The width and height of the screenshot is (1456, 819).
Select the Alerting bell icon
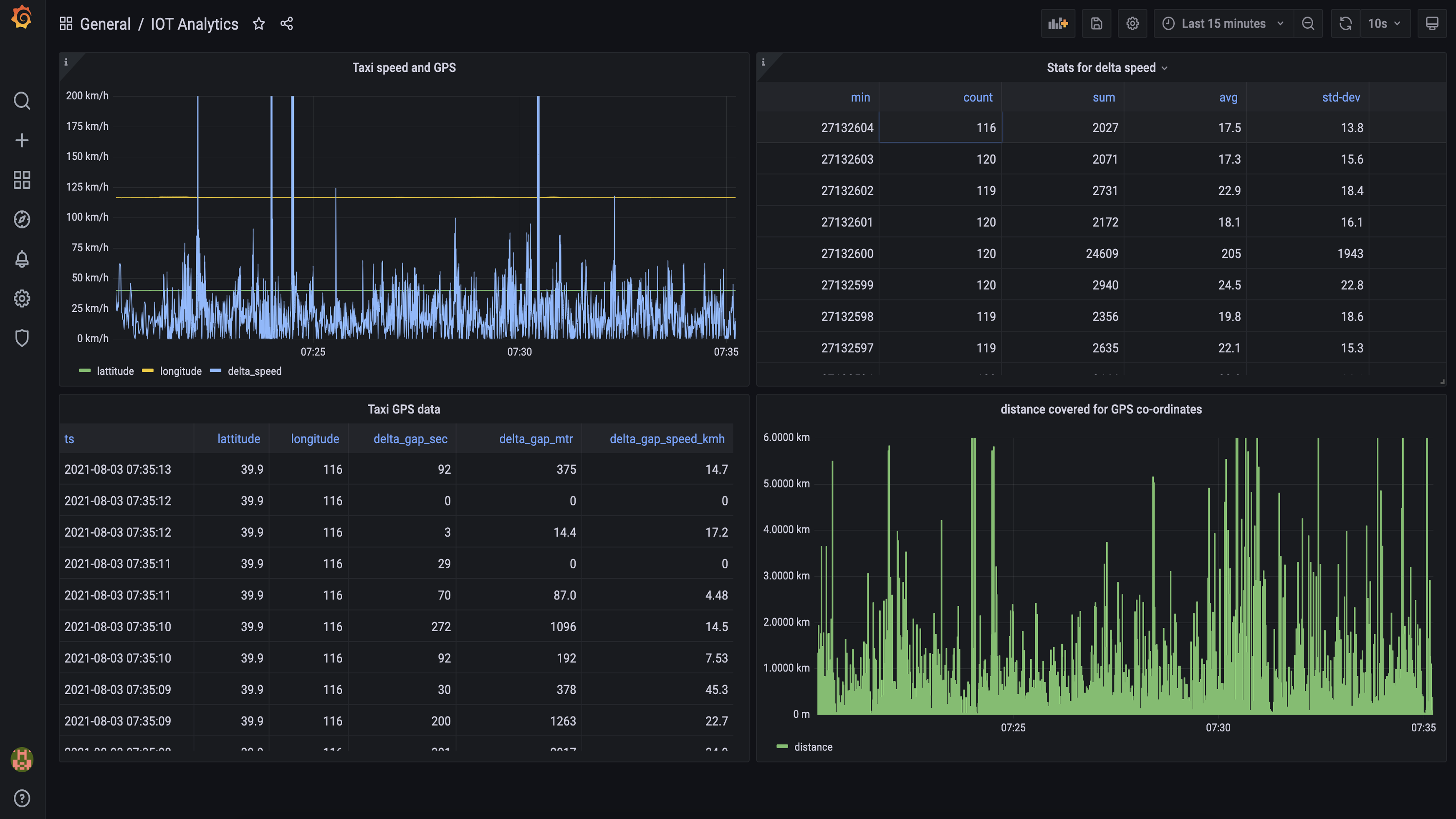click(21, 260)
